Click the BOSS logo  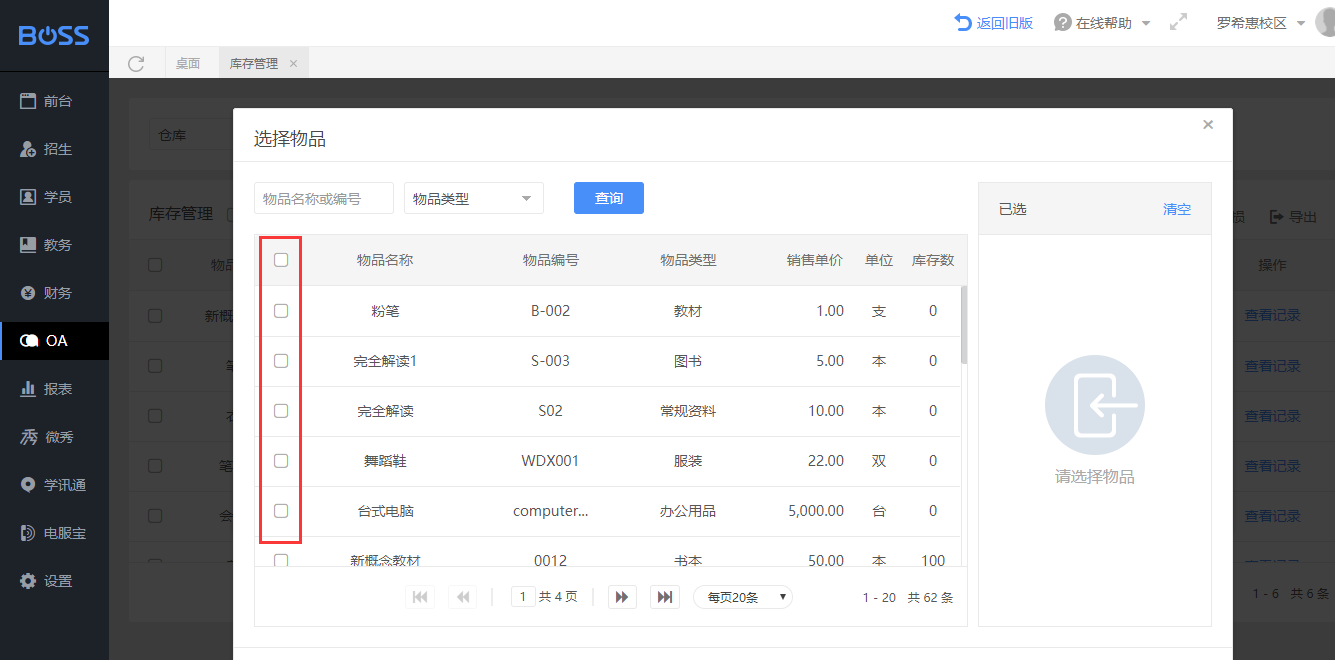pyautogui.click(x=54, y=36)
